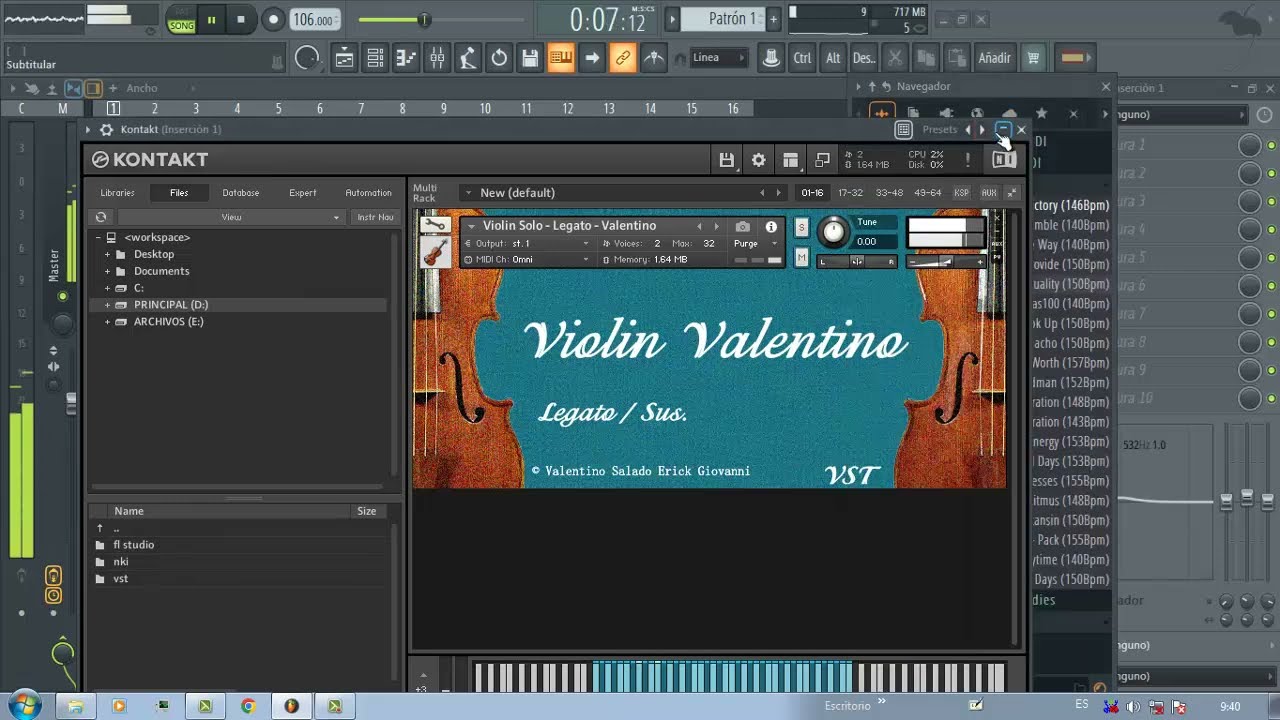
Task: Pause playback in transport bar
Action: click(211, 19)
